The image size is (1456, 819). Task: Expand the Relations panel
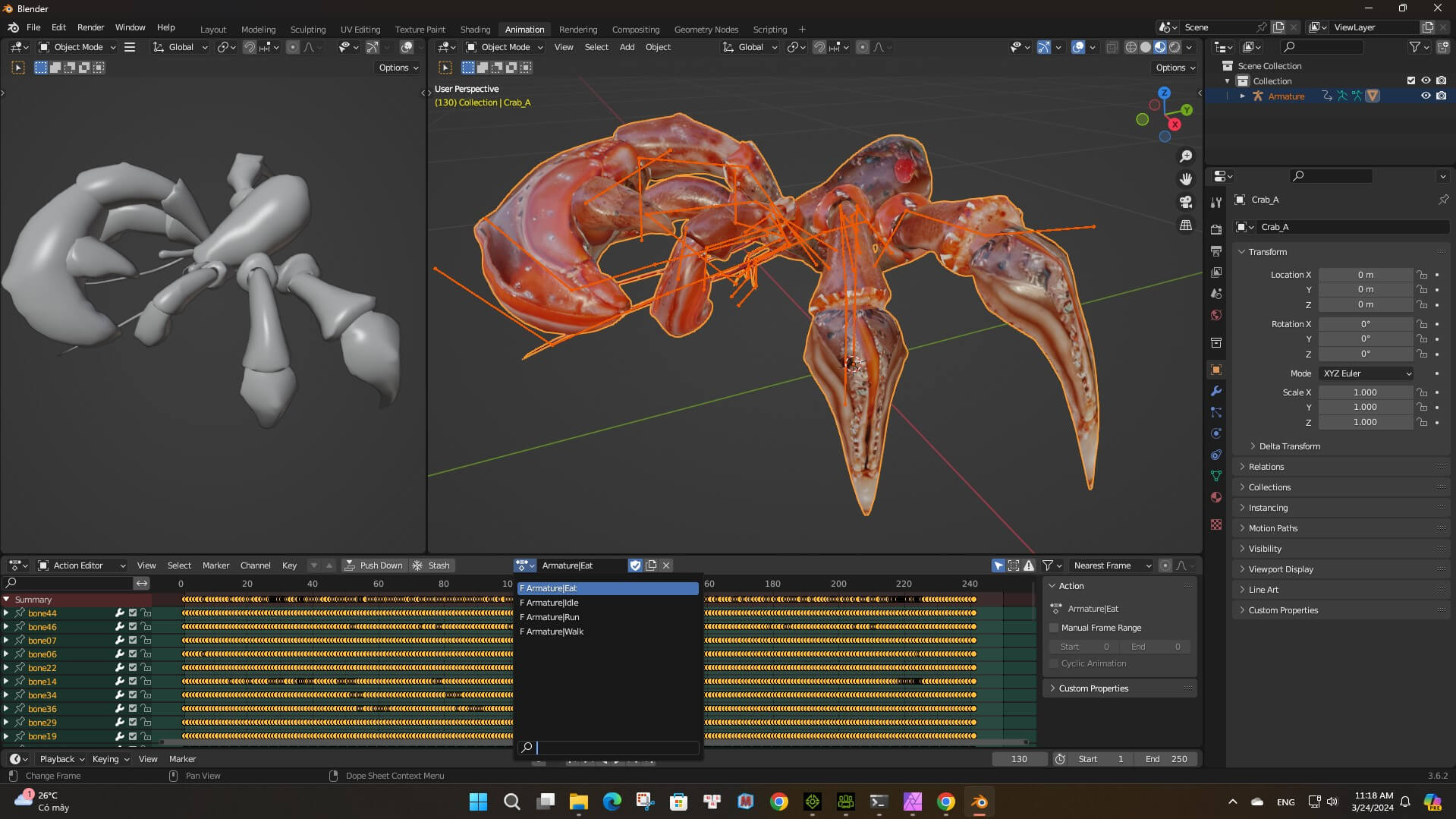1266,467
